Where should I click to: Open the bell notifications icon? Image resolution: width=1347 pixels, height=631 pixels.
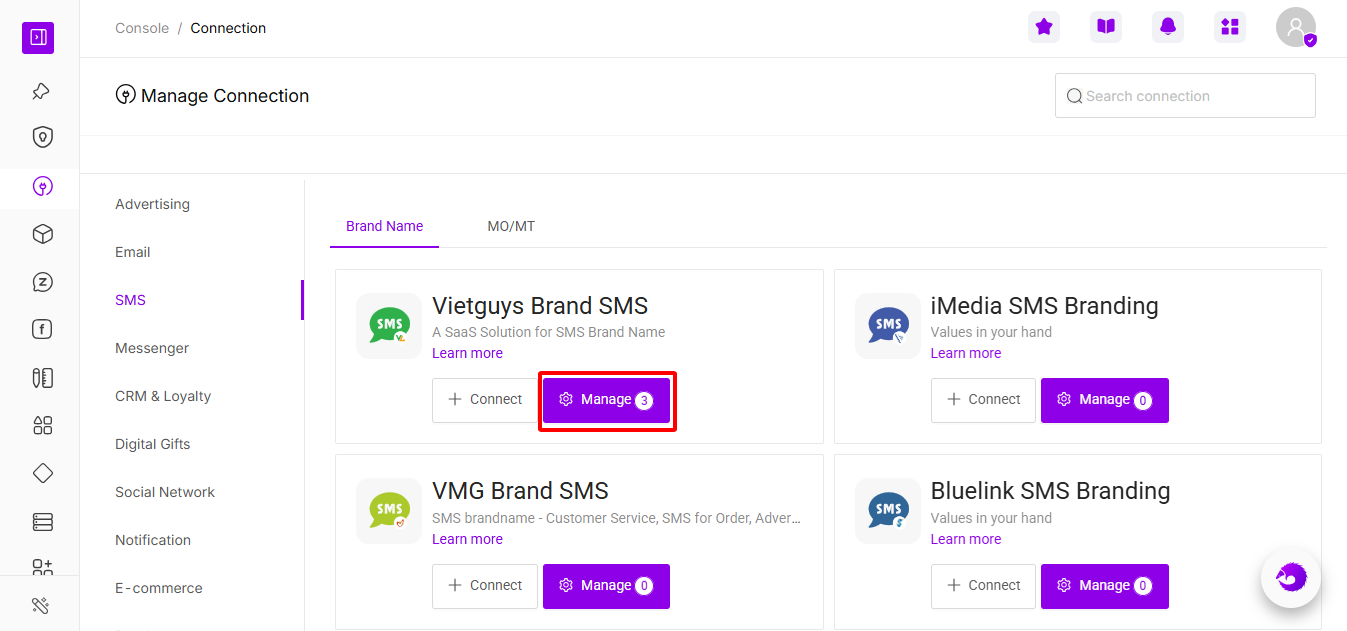[x=1168, y=27]
